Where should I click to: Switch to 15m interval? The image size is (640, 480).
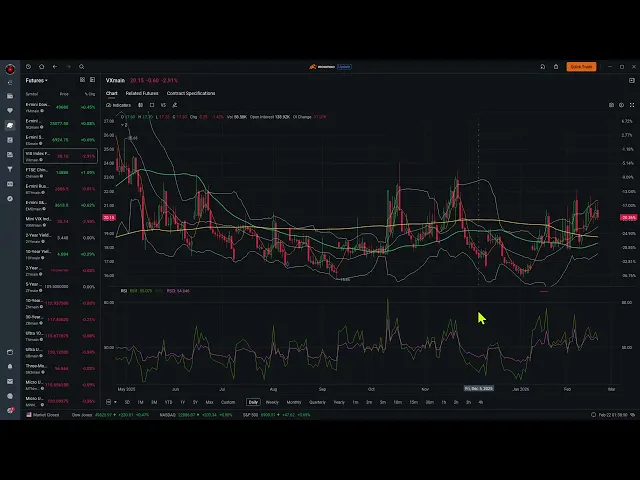coord(414,402)
